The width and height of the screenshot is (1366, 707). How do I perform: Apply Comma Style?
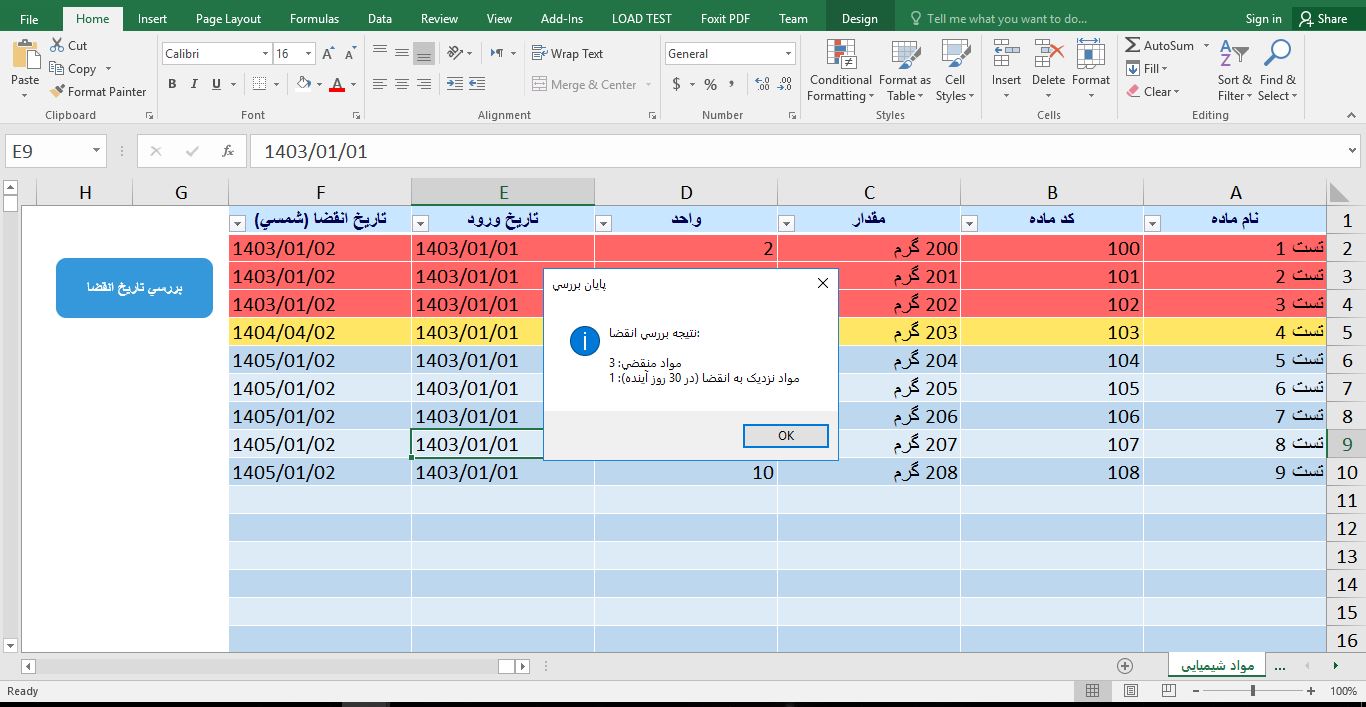point(730,84)
